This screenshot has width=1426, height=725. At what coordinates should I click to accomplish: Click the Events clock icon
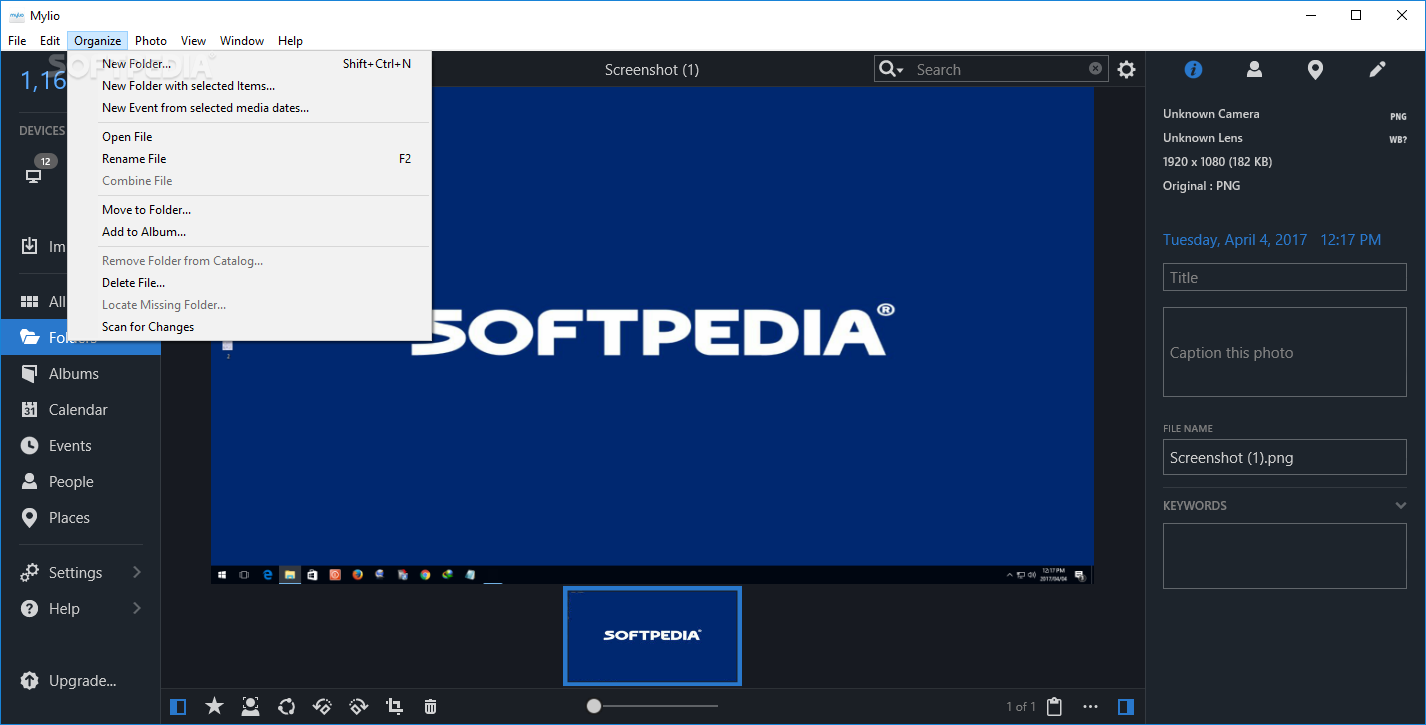coord(30,446)
